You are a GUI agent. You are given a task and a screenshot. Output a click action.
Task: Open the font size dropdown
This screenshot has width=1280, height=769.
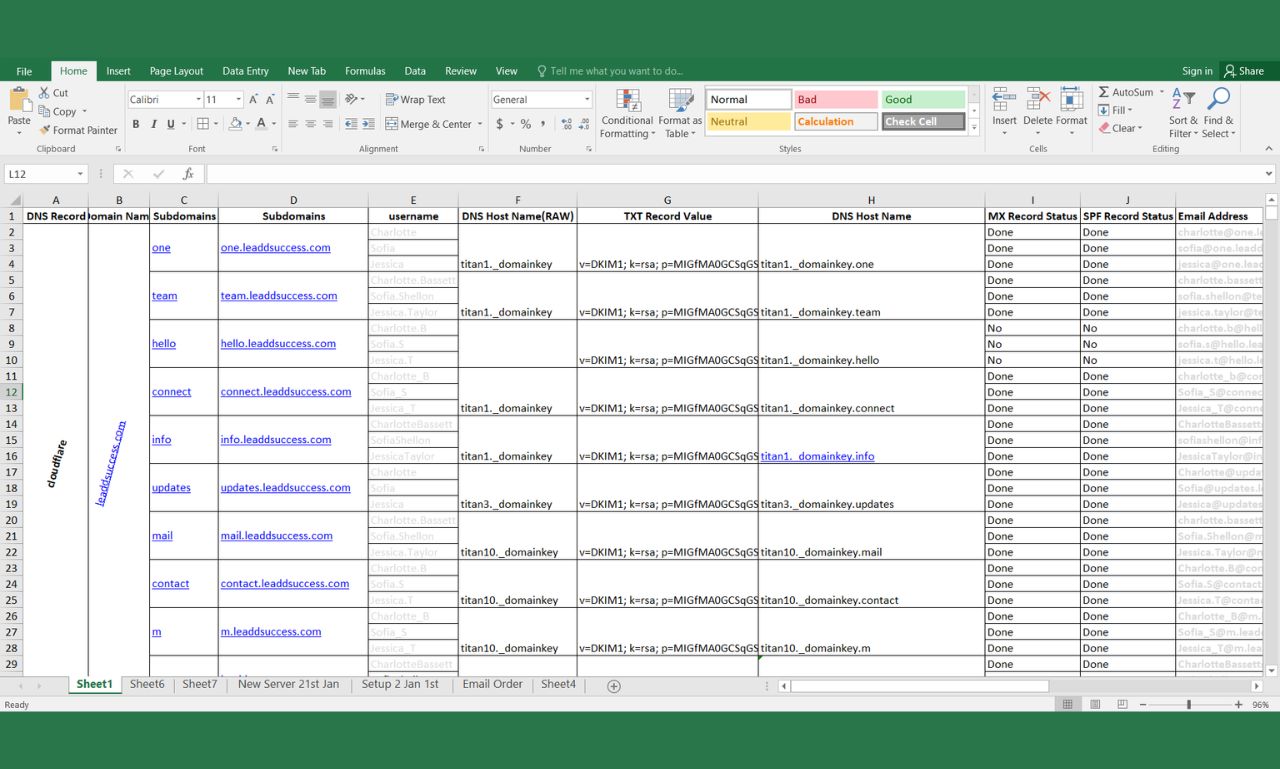point(222,99)
